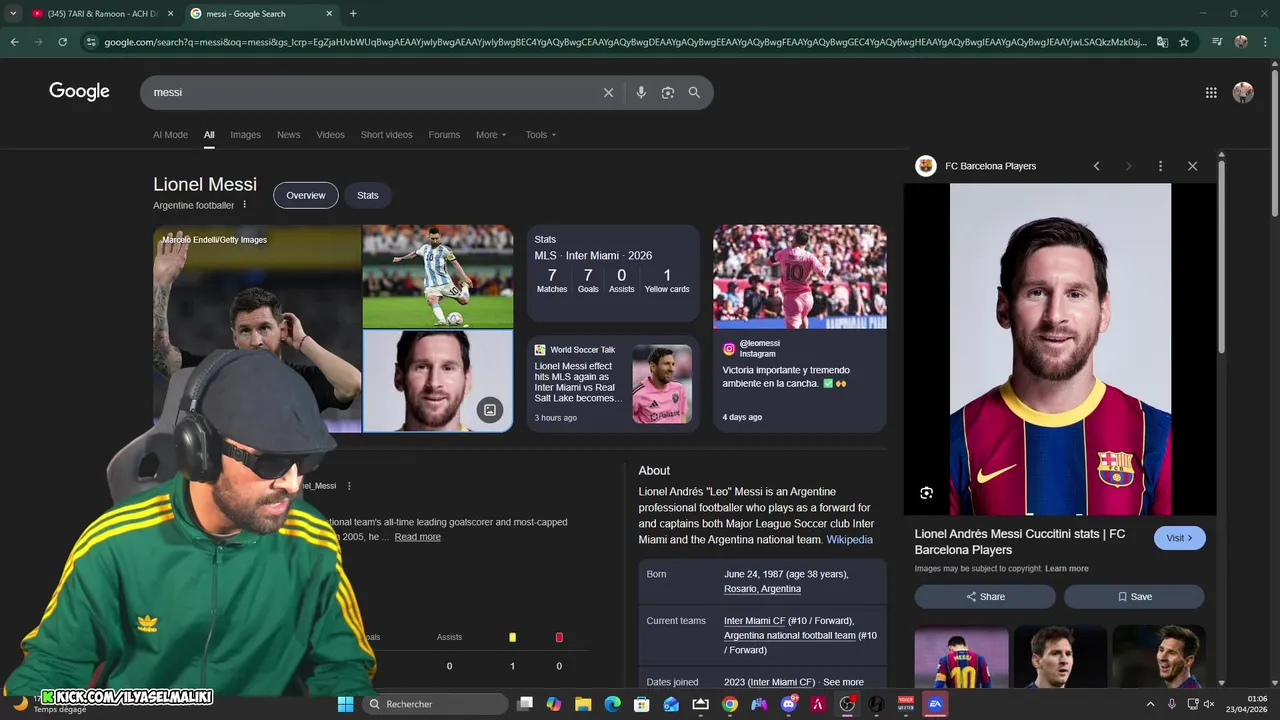Open Google account avatar on the page

pos(1243,92)
